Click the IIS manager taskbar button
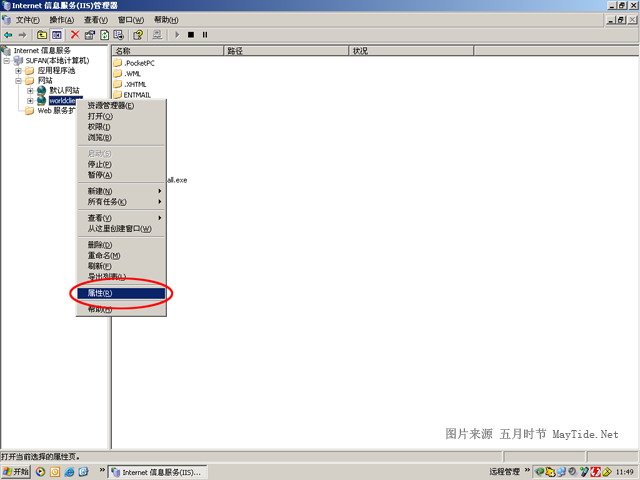 (x=159, y=471)
